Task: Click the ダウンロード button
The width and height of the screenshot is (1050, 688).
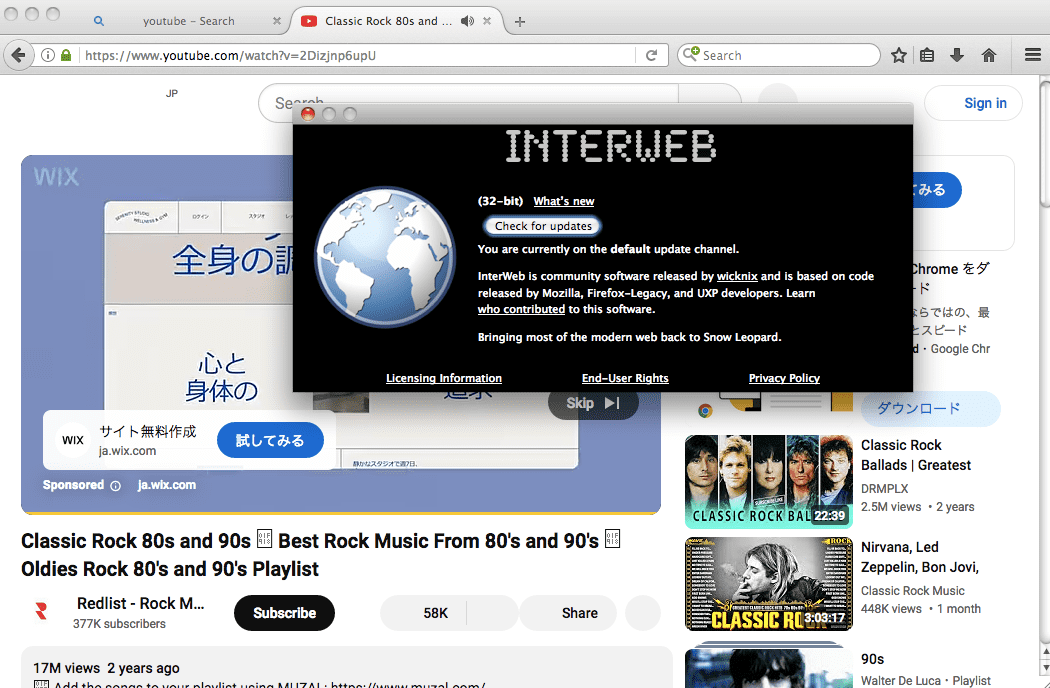Action: pos(930,409)
